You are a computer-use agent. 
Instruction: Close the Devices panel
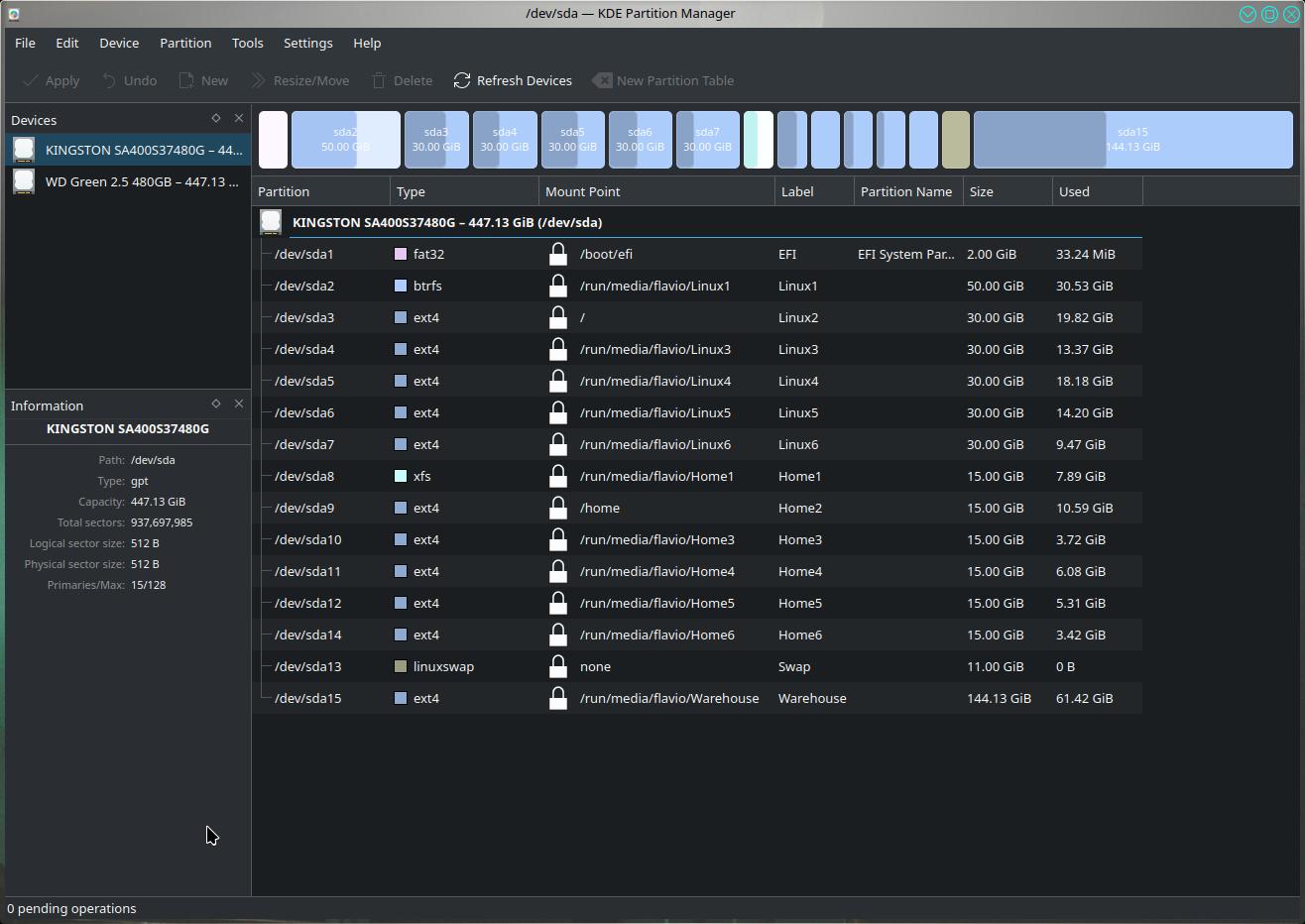tap(239, 118)
